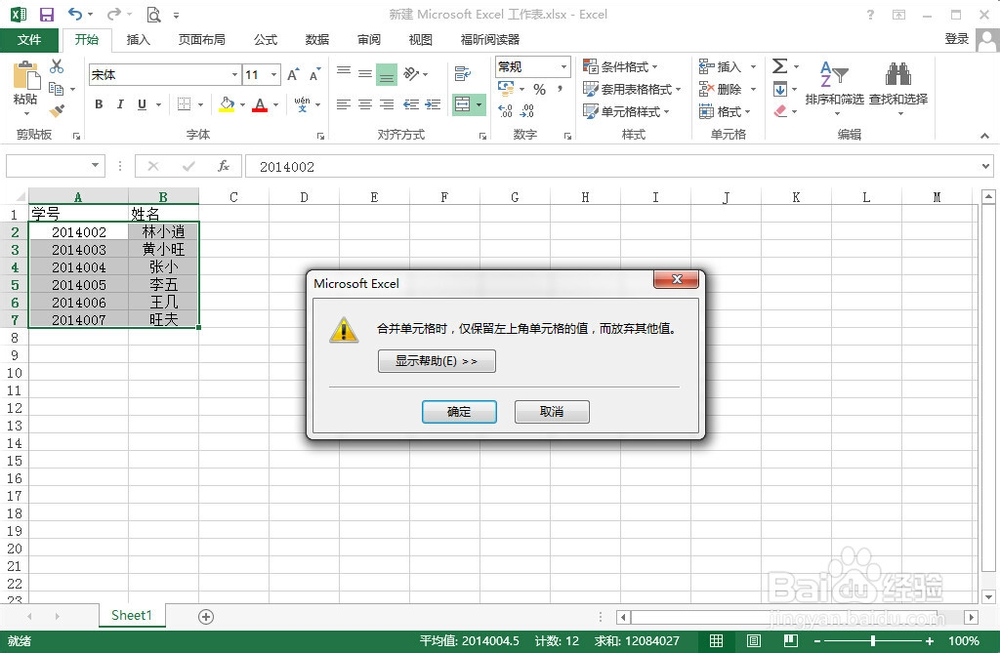This screenshot has width=1000, height=653.
Task: Click the Fill down arrow icon
Action: (x=780, y=89)
